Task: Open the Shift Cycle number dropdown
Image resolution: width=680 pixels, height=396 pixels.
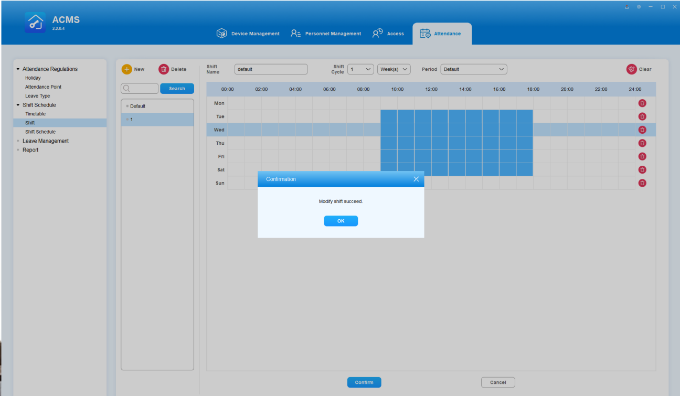Action: [x=360, y=69]
